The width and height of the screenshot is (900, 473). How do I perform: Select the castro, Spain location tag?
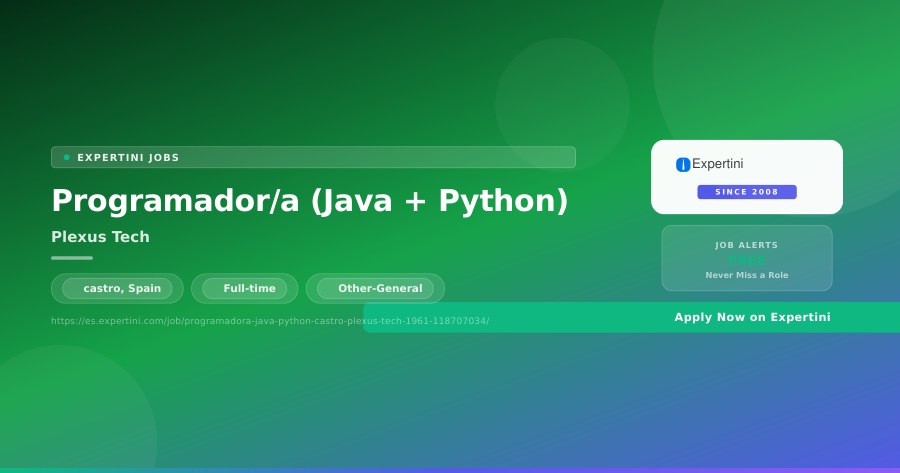coord(117,288)
